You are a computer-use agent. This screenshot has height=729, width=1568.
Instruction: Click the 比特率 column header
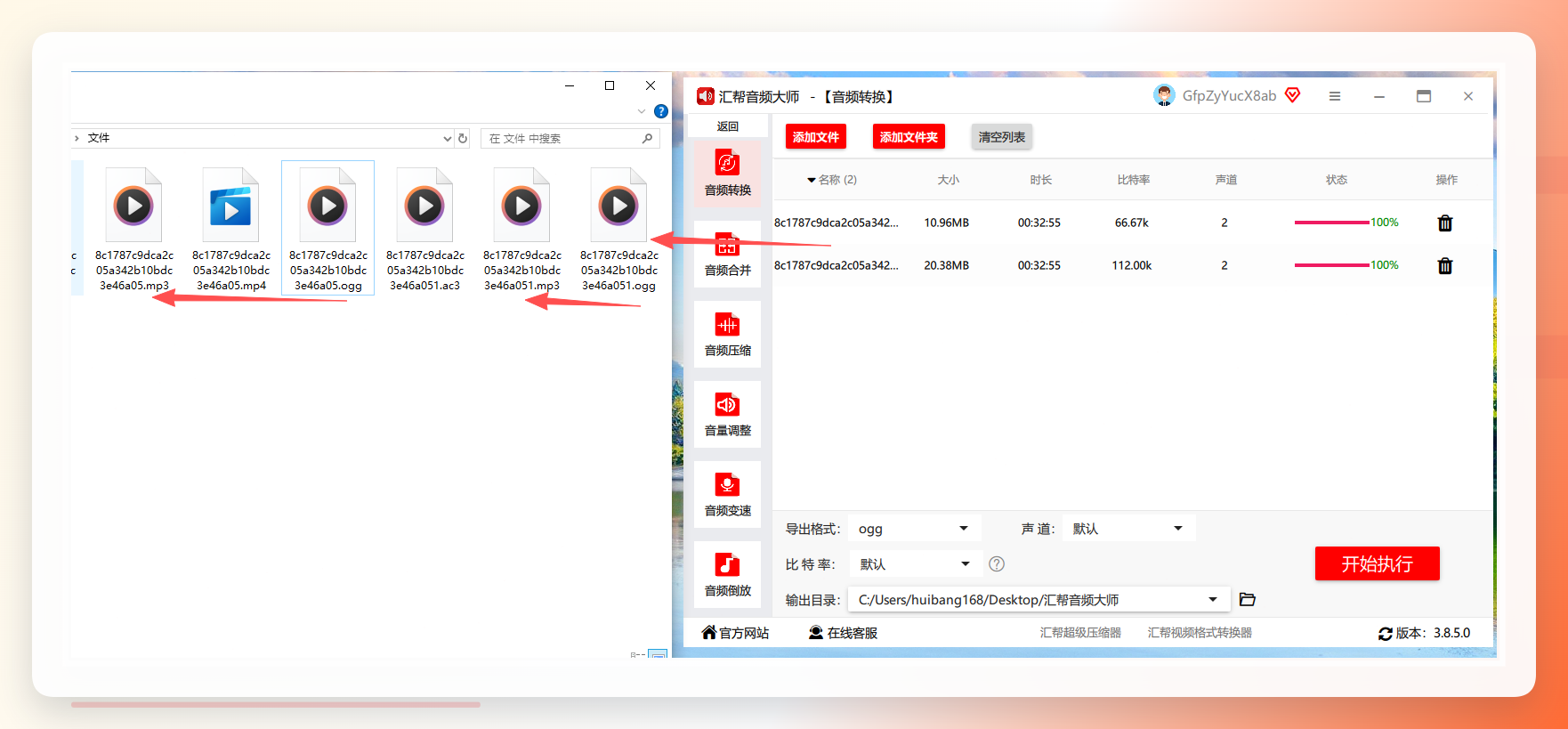1134,180
